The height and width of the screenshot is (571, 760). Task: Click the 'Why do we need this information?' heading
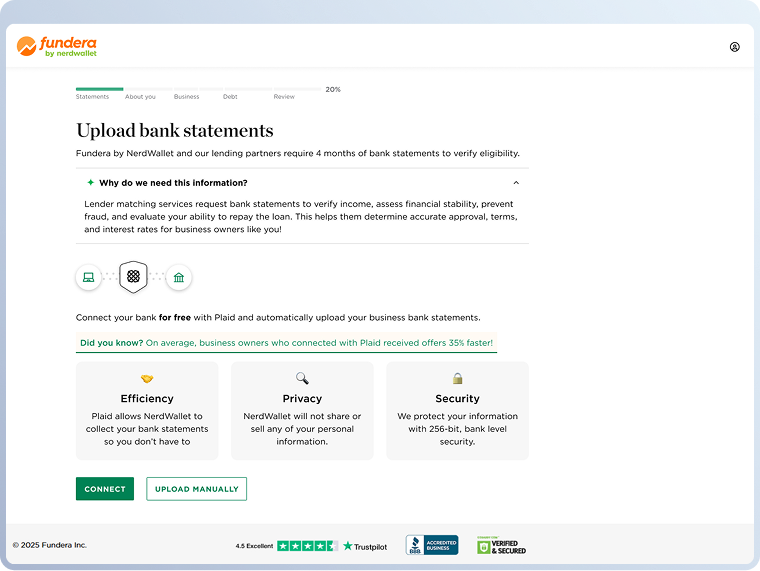point(173,183)
